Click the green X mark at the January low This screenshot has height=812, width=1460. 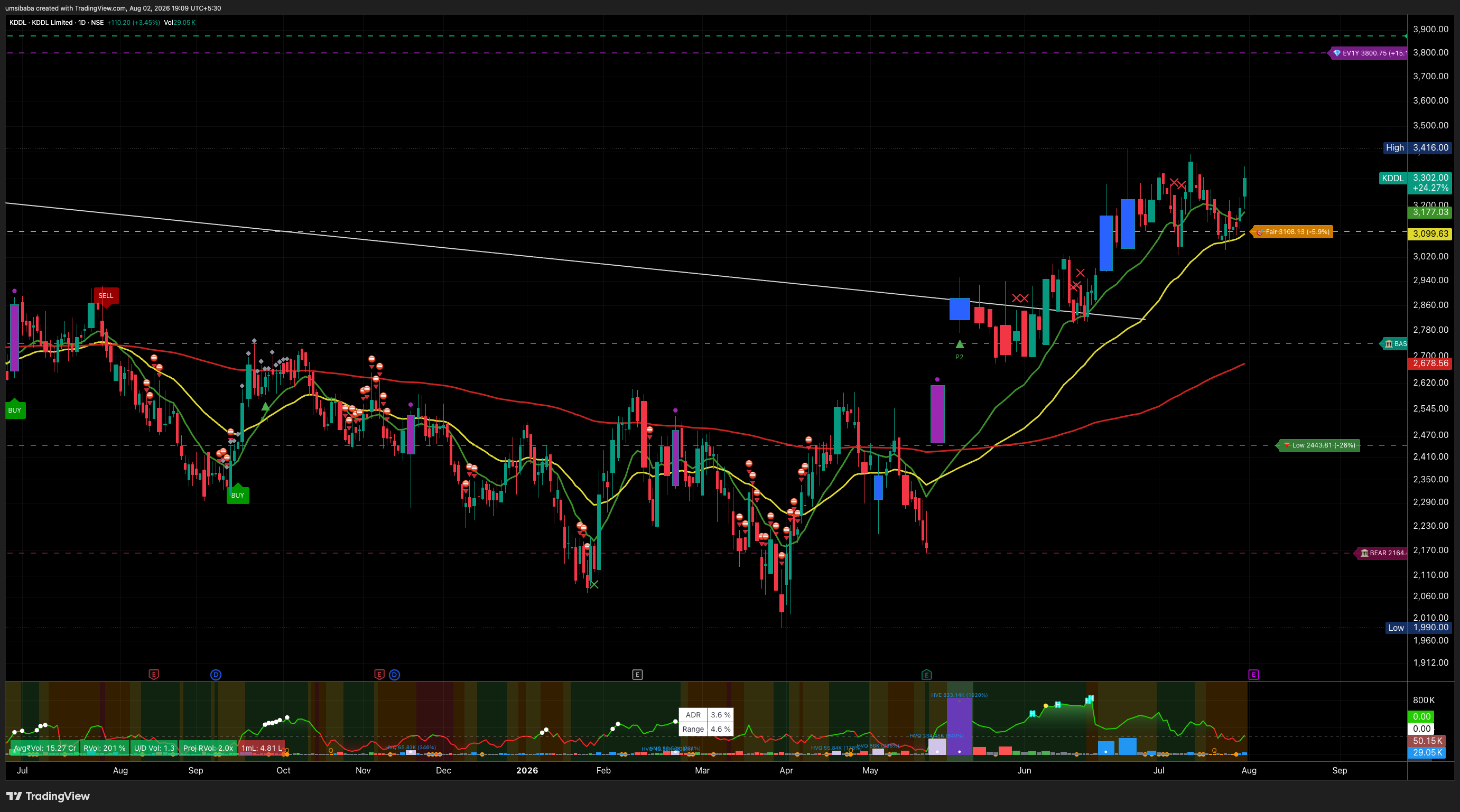click(594, 584)
